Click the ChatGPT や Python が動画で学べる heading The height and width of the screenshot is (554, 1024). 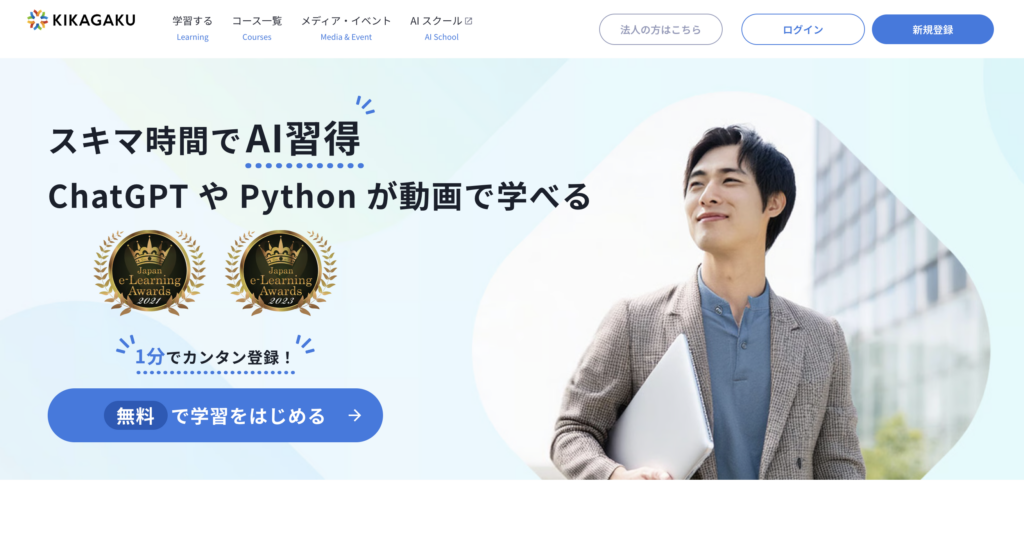coord(319,196)
